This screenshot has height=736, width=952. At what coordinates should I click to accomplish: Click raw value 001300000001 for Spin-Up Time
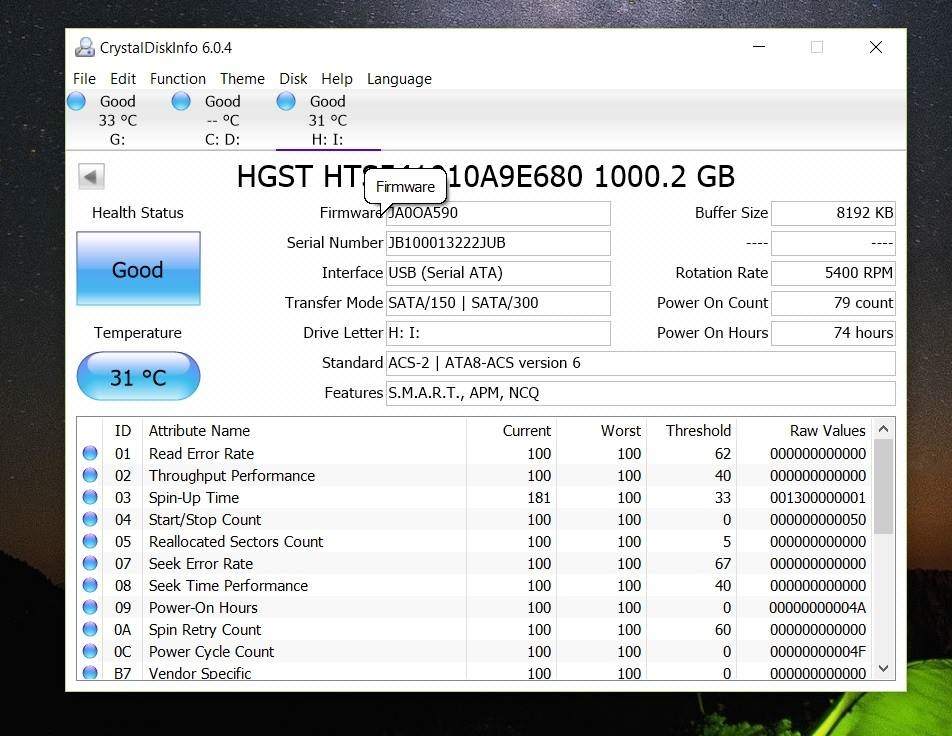[818, 498]
